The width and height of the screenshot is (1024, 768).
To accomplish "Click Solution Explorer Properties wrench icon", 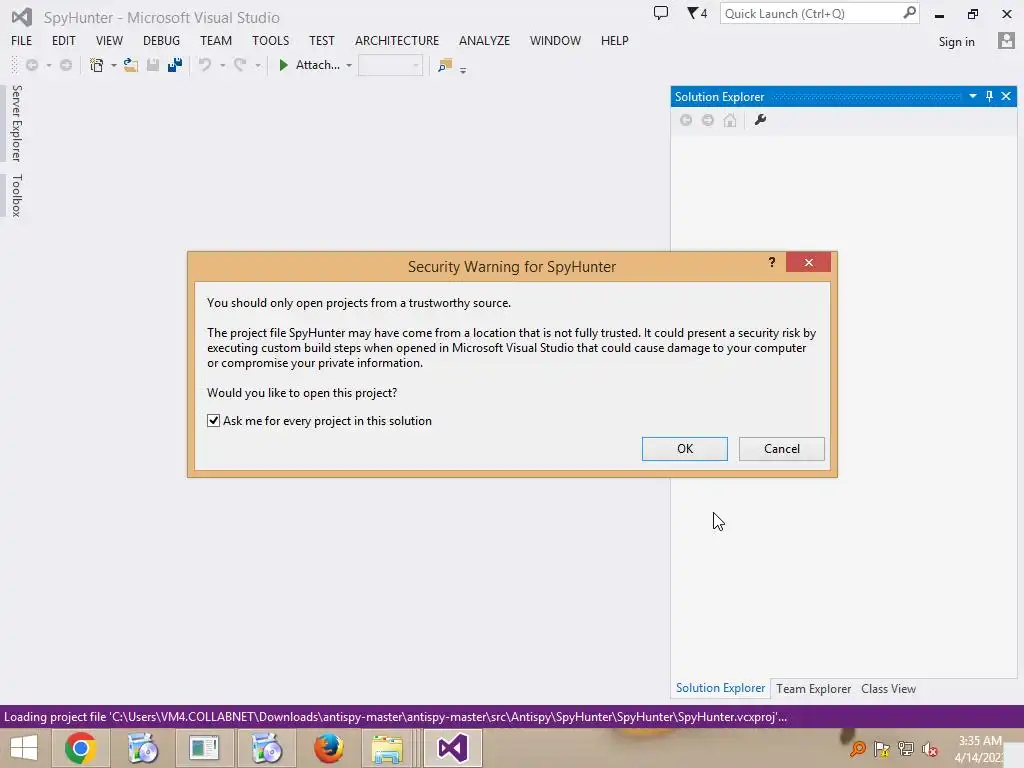I will [x=760, y=120].
